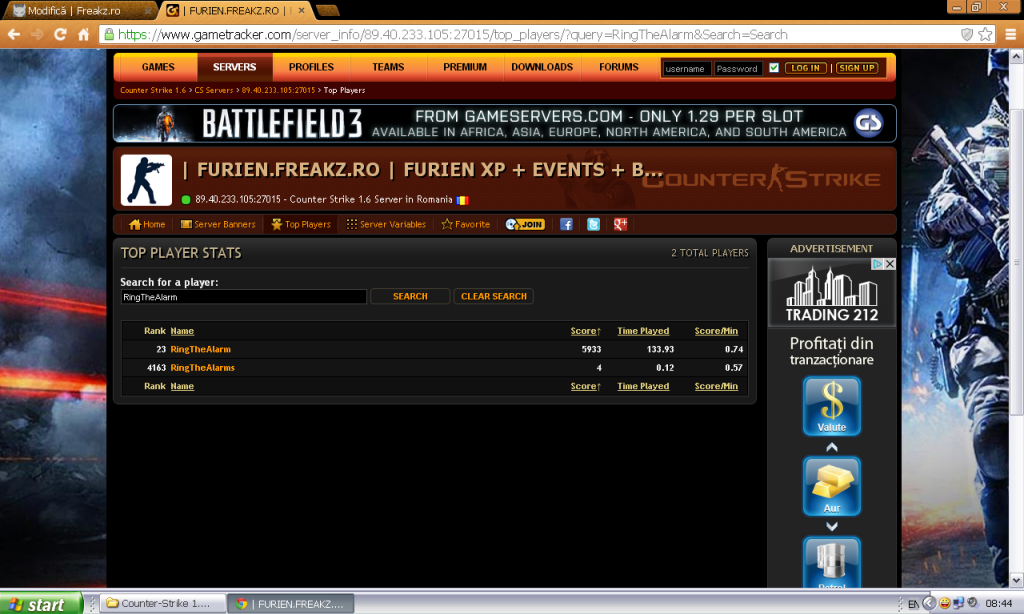Click the SIGN UP button
1024x614 pixels.
pyautogui.click(x=857, y=68)
